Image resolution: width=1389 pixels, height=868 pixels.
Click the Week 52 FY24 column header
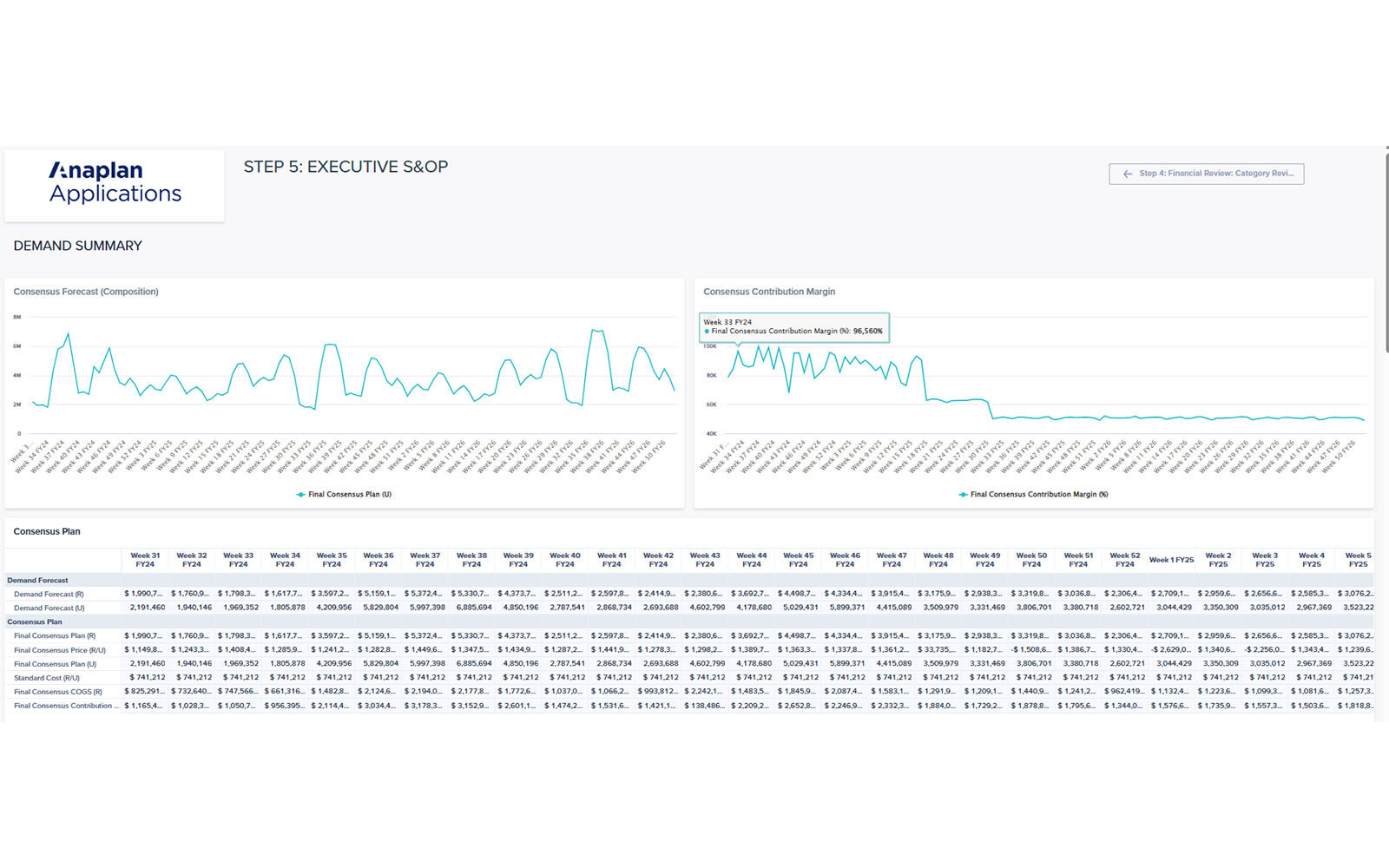click(x=1124, y=560)
